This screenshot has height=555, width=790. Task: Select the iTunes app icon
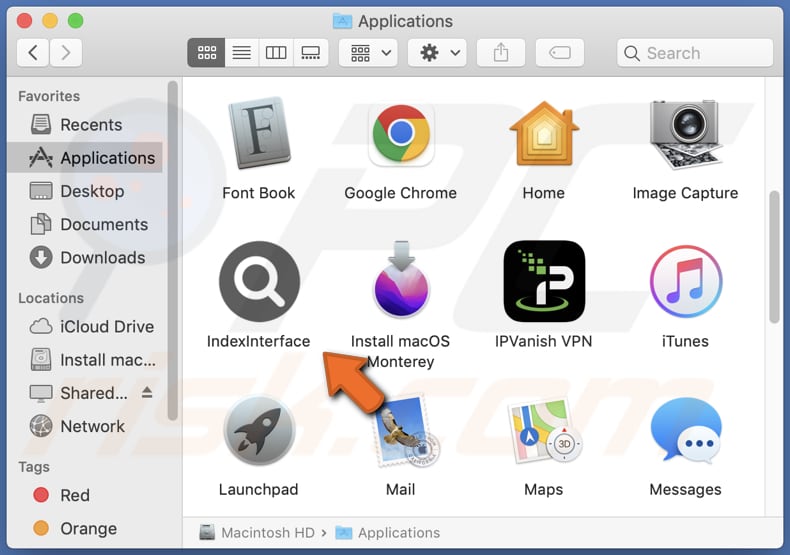click(686, 281)
